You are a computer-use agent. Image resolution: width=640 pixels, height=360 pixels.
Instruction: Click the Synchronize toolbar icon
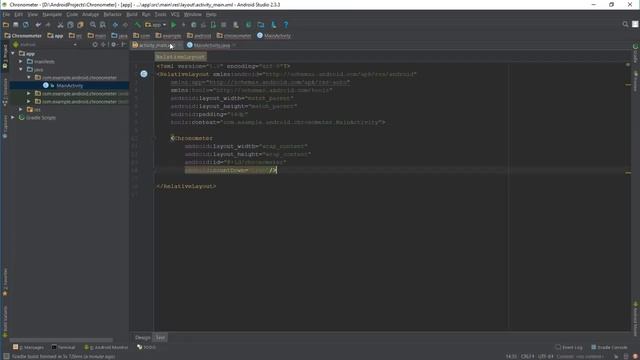(x=26, y=25)
